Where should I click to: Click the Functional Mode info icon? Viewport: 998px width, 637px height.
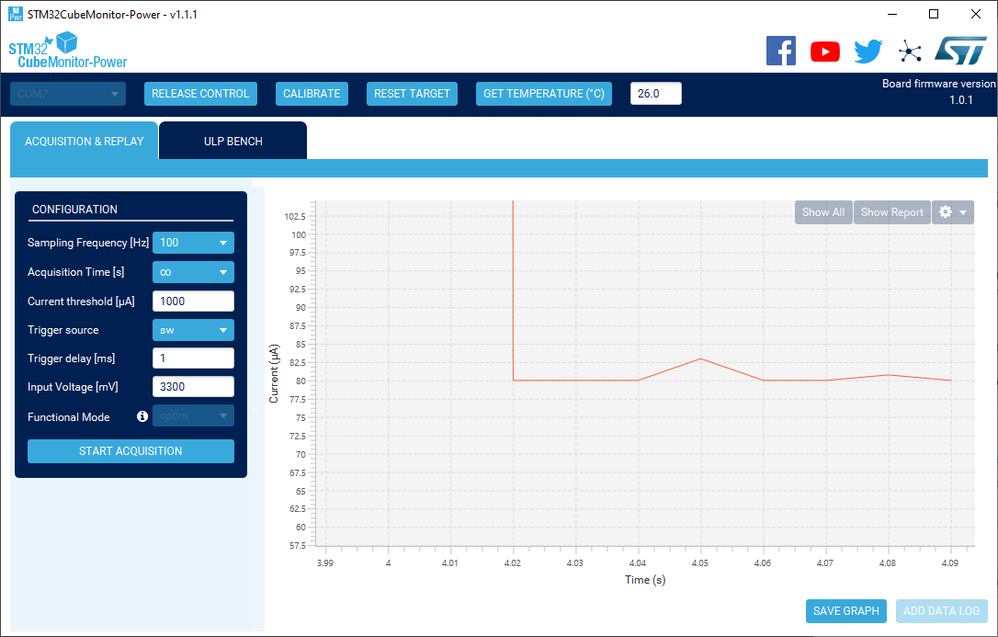pos(143,416)
